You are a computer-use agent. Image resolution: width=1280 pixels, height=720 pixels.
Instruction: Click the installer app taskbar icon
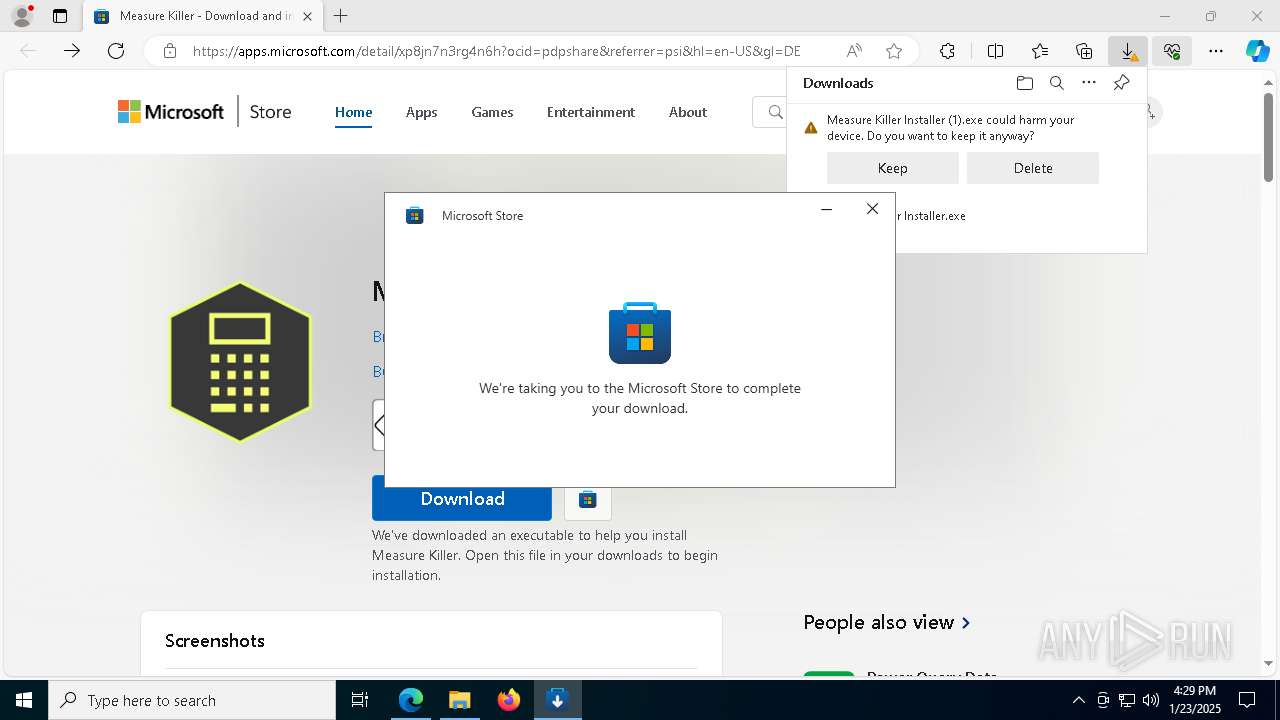tap(557, 700)
